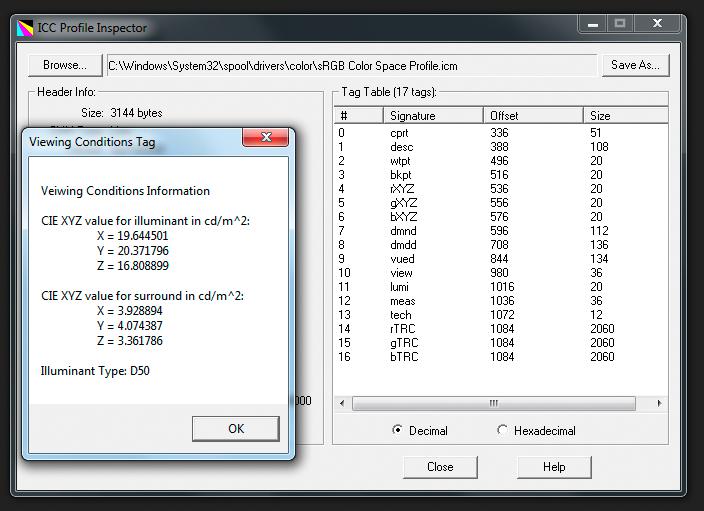This screenshot has width=704, height=511.
Task: Maximize the ICC Profile Inspector window
Action: click(x=620, y=24)
